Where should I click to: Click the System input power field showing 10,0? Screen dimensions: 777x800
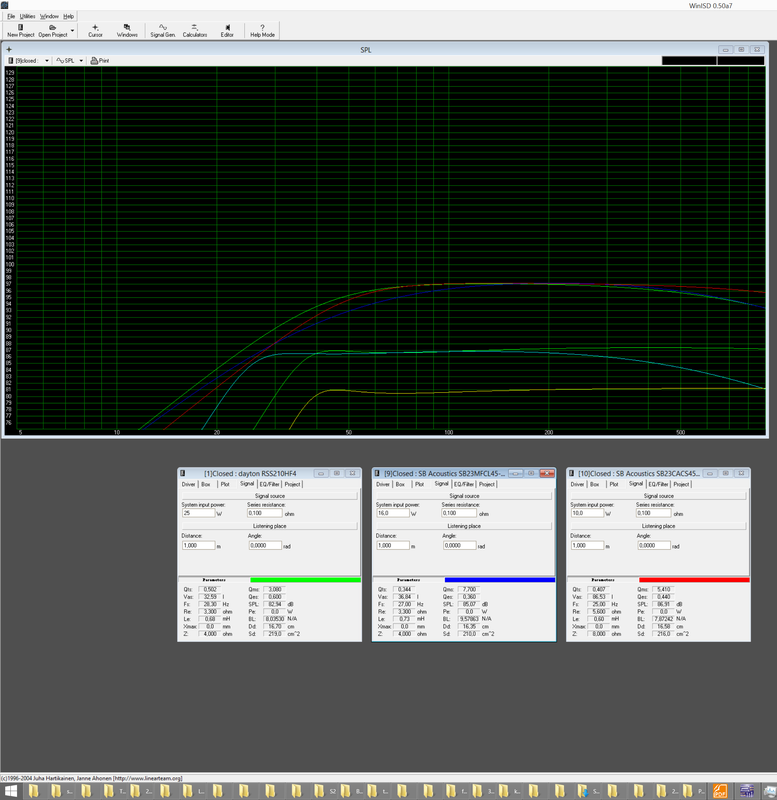(x=587, y=513)
